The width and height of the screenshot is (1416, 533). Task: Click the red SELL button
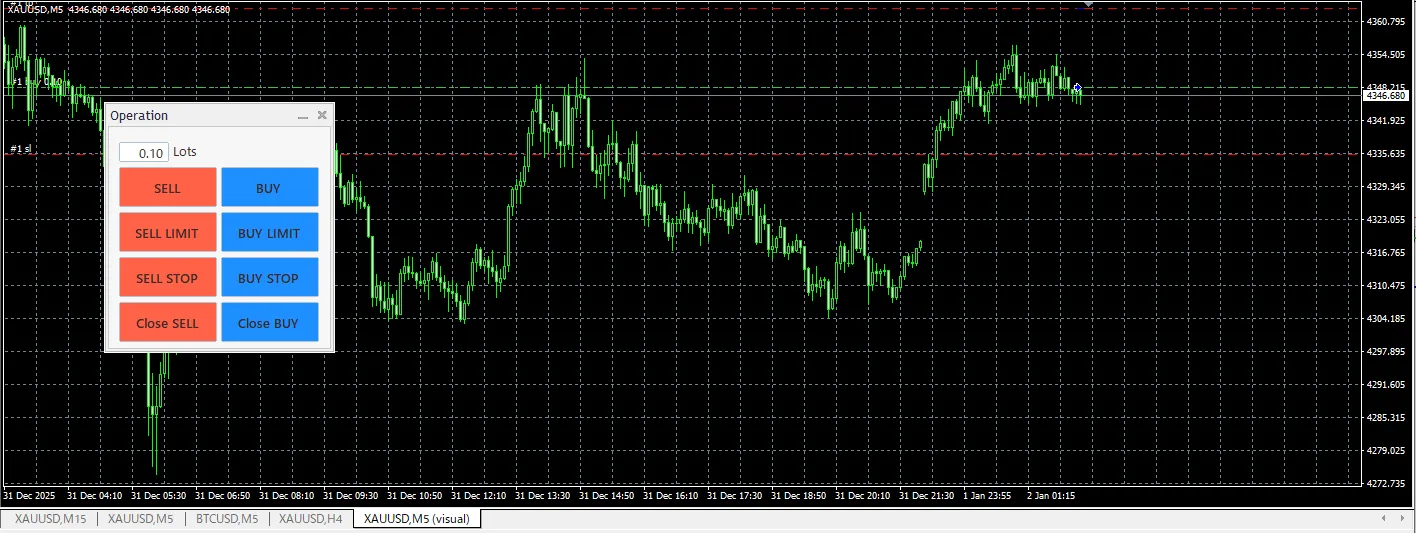coord(168,188)
